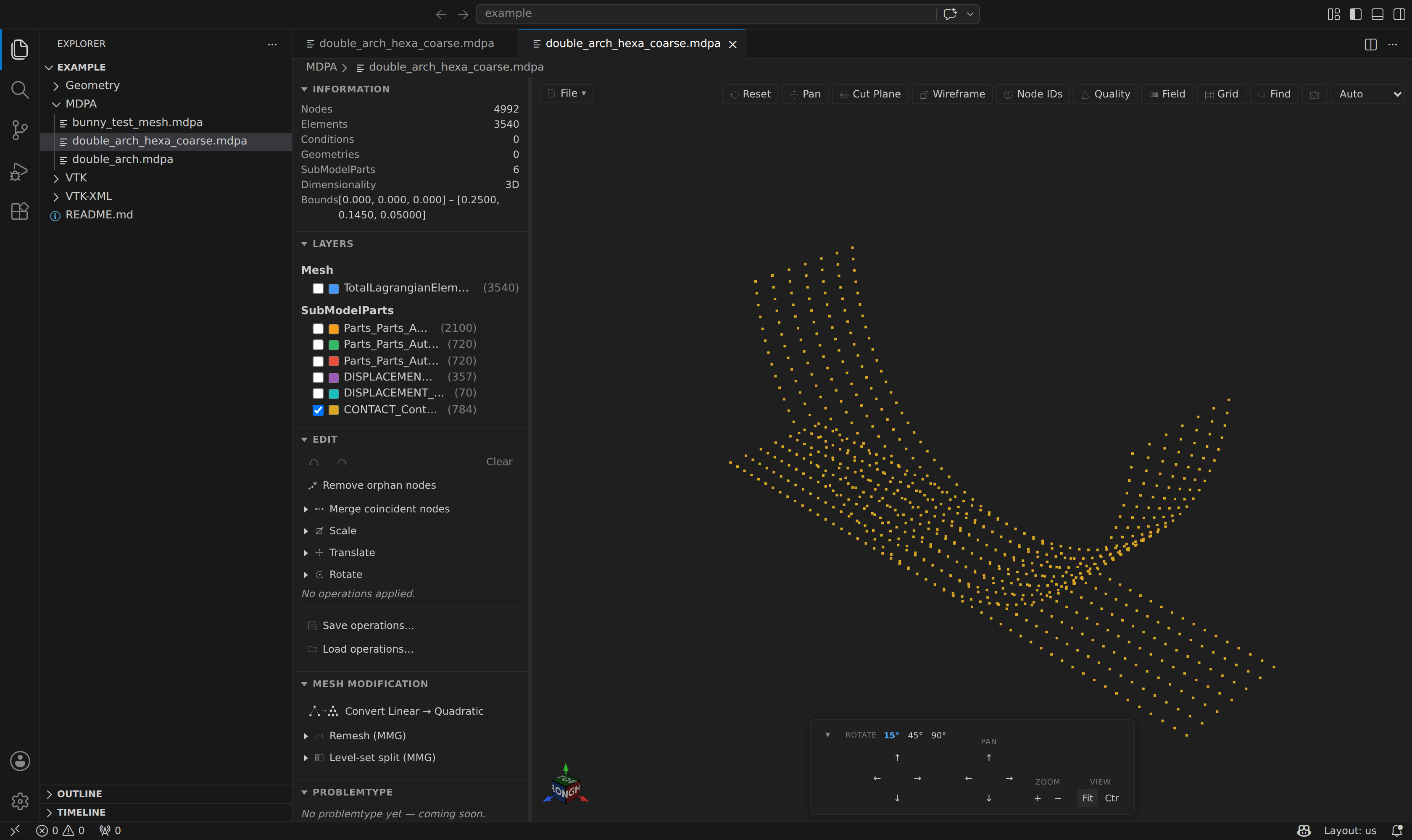Screen dimensions: 1412x840
Task: Switch to first double_arch_hexa_coarse.mdpa tab
Action: click(406, 44)
